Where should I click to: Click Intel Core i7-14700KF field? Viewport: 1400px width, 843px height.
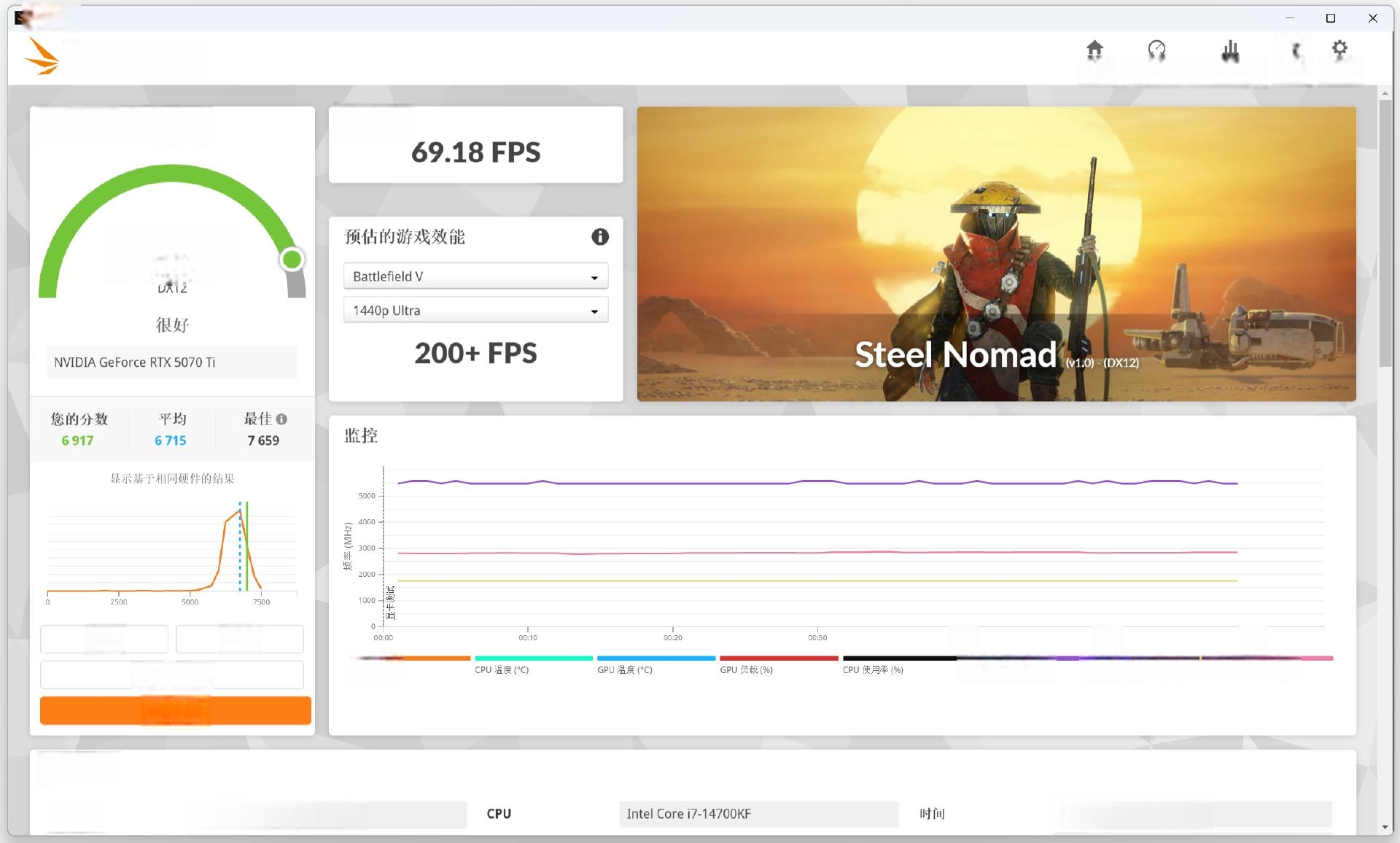758,814
